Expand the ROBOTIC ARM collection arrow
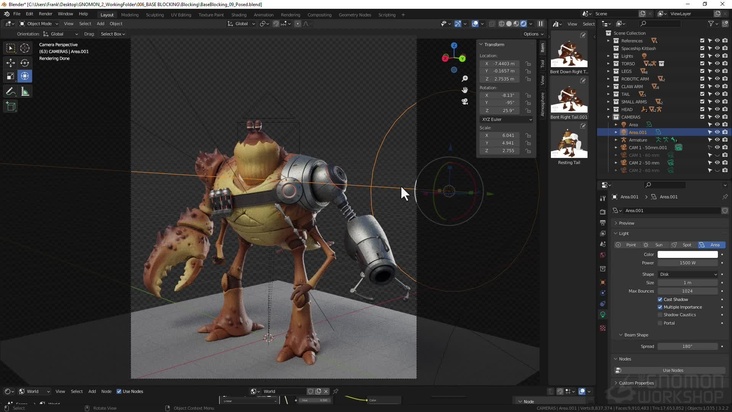732x412 pixels. tap(609, 79)
